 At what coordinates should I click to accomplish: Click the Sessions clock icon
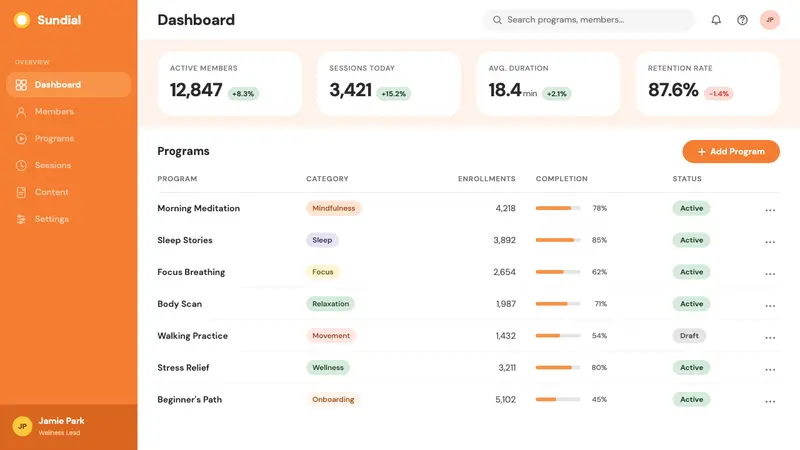point(21,165)
